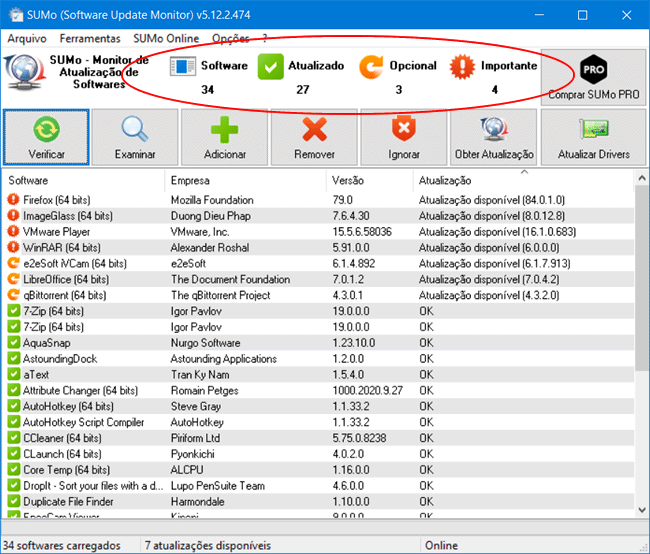Click the orange icon beside LibreOffice

pos(13,279)
